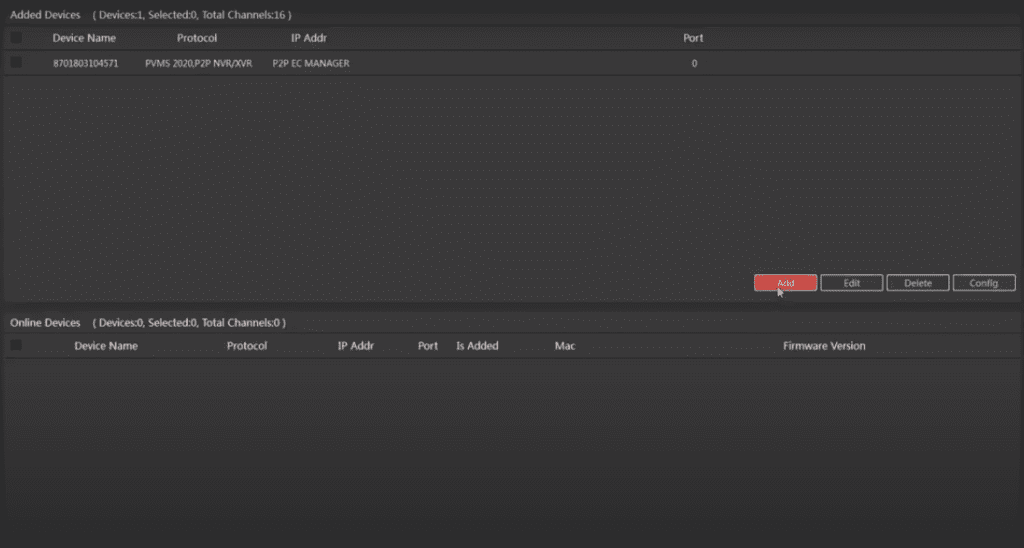
Task: Select device row named 8701803104571
Action: [x=85, y=63]
